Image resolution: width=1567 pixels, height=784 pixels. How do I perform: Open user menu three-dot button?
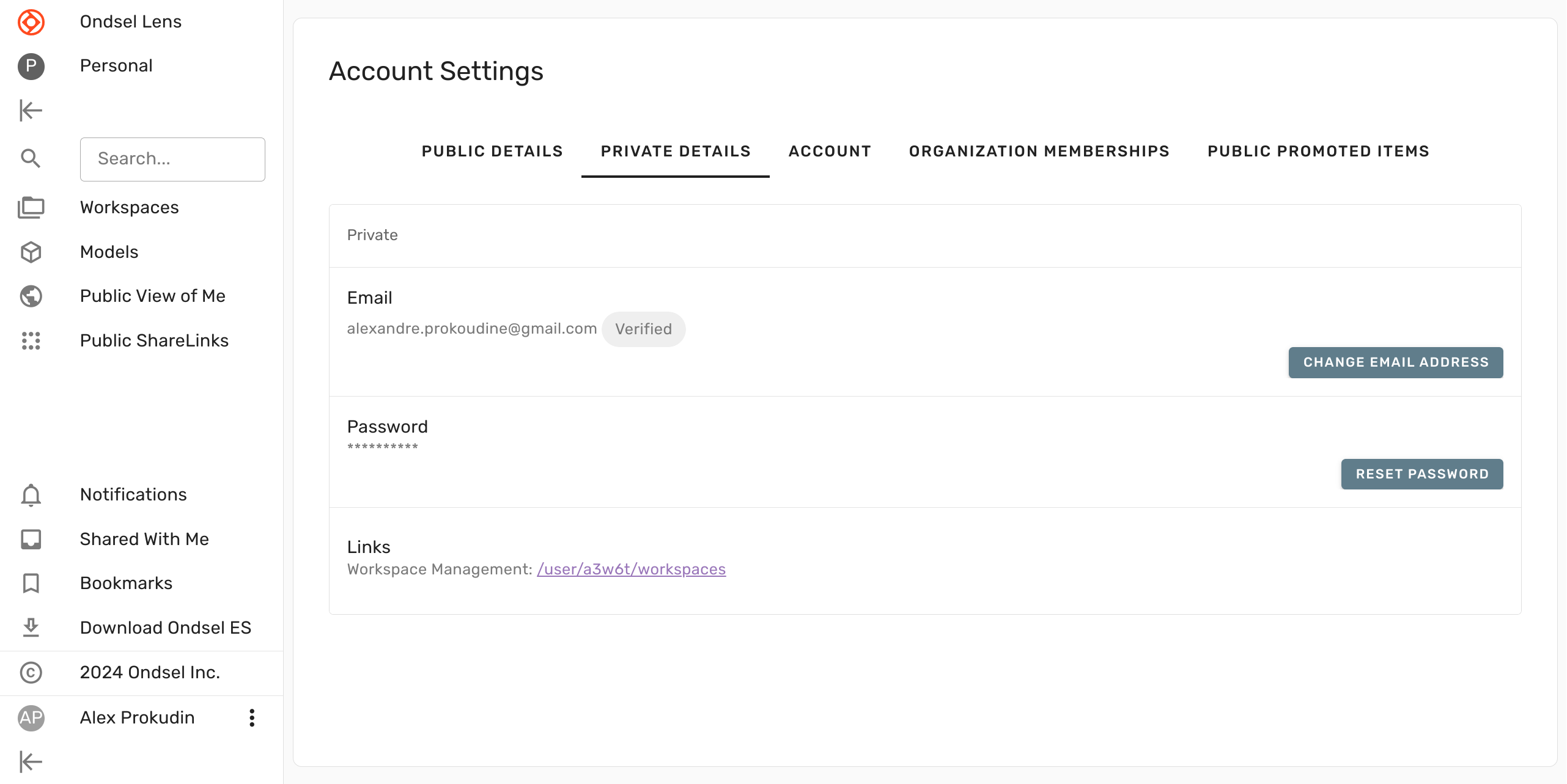251,717
